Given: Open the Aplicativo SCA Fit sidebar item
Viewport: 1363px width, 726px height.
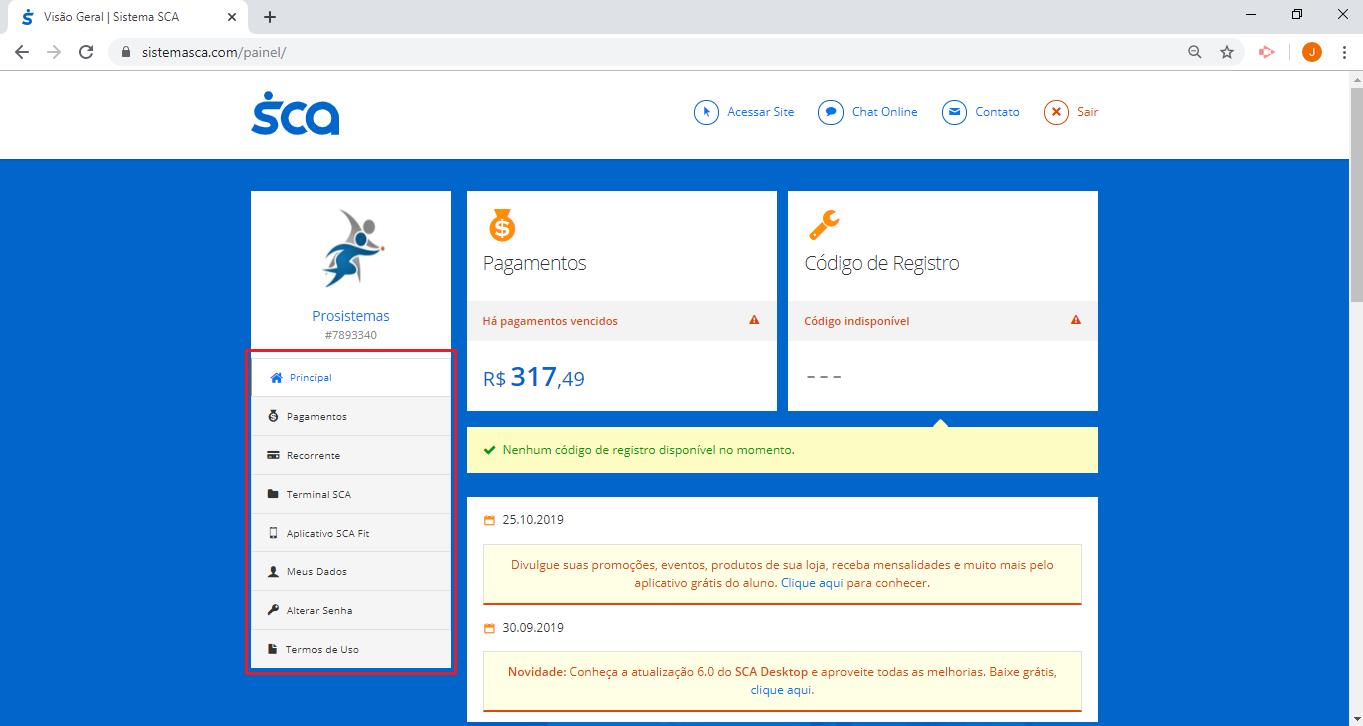Looking at the screenshot, I should 351,533.
